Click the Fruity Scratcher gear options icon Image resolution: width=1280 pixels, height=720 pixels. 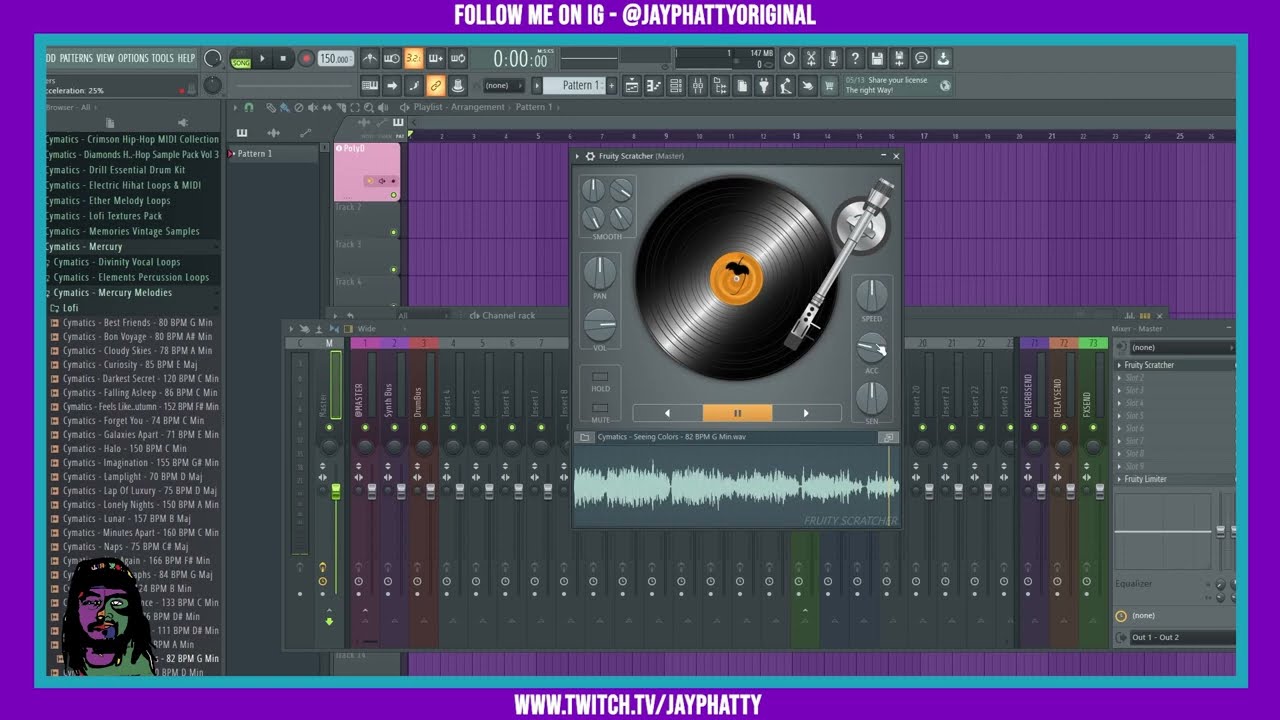(x=590, y=156)
